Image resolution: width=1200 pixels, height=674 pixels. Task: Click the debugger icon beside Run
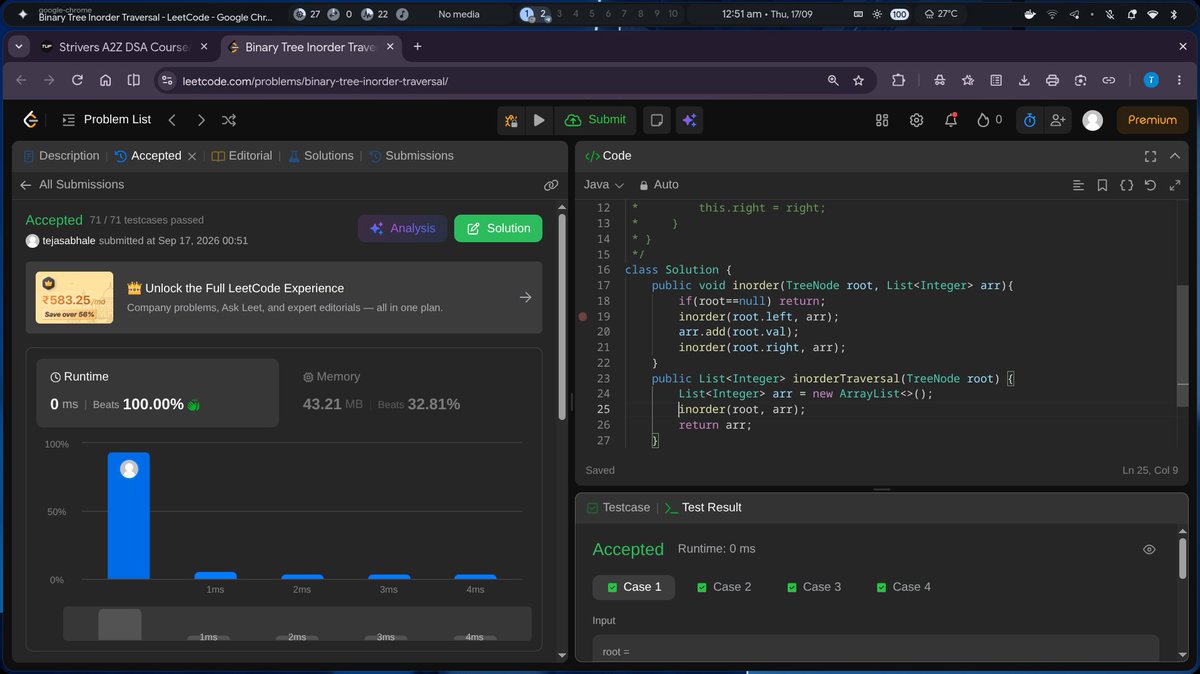512,120
